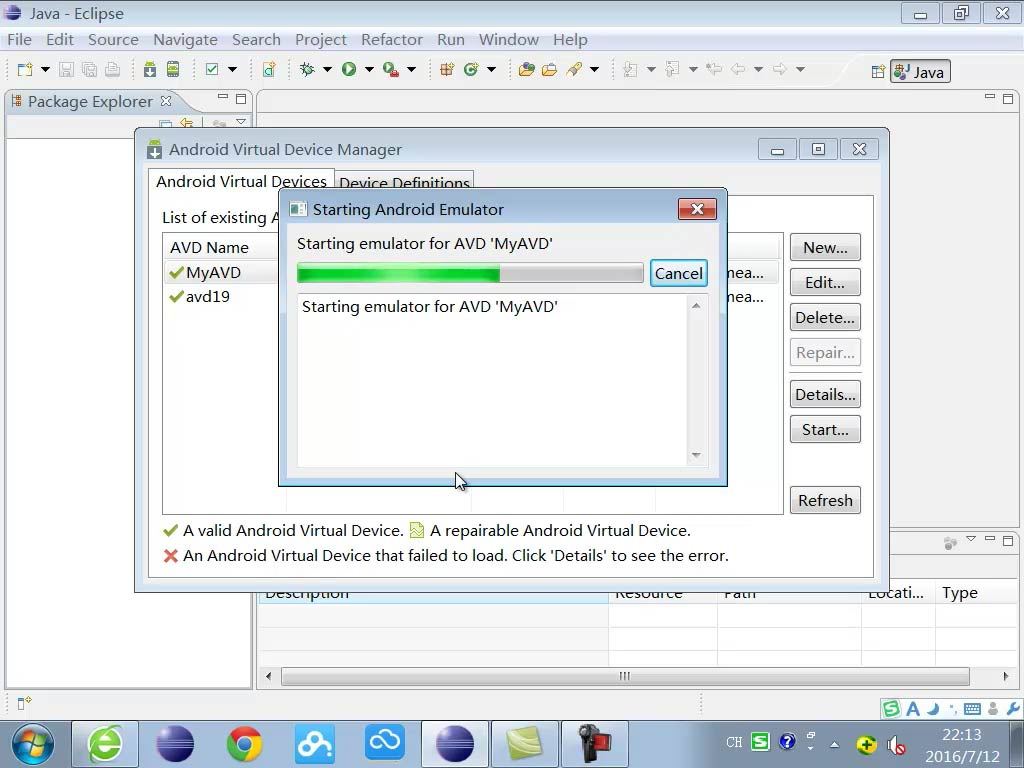Open the File menu

click(x=20, y=40)
